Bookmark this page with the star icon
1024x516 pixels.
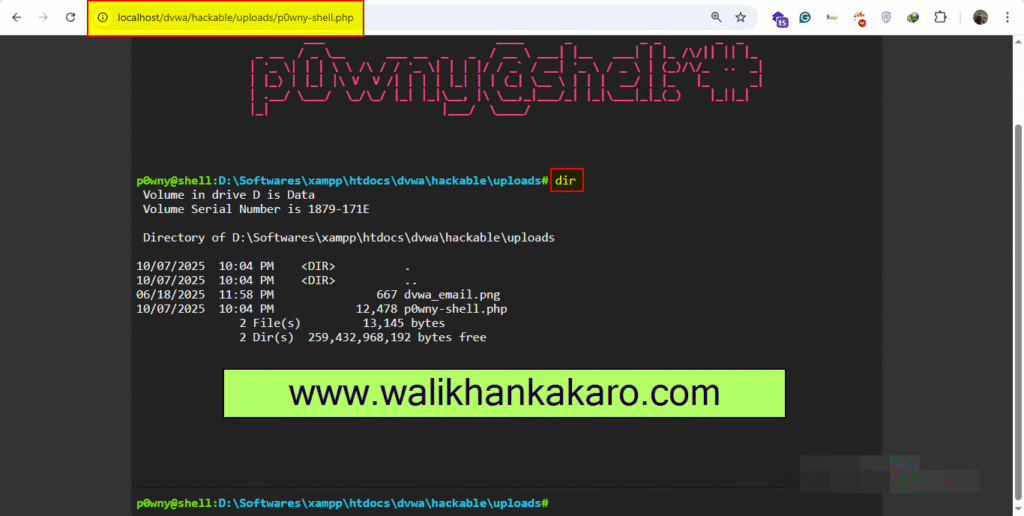741,17
